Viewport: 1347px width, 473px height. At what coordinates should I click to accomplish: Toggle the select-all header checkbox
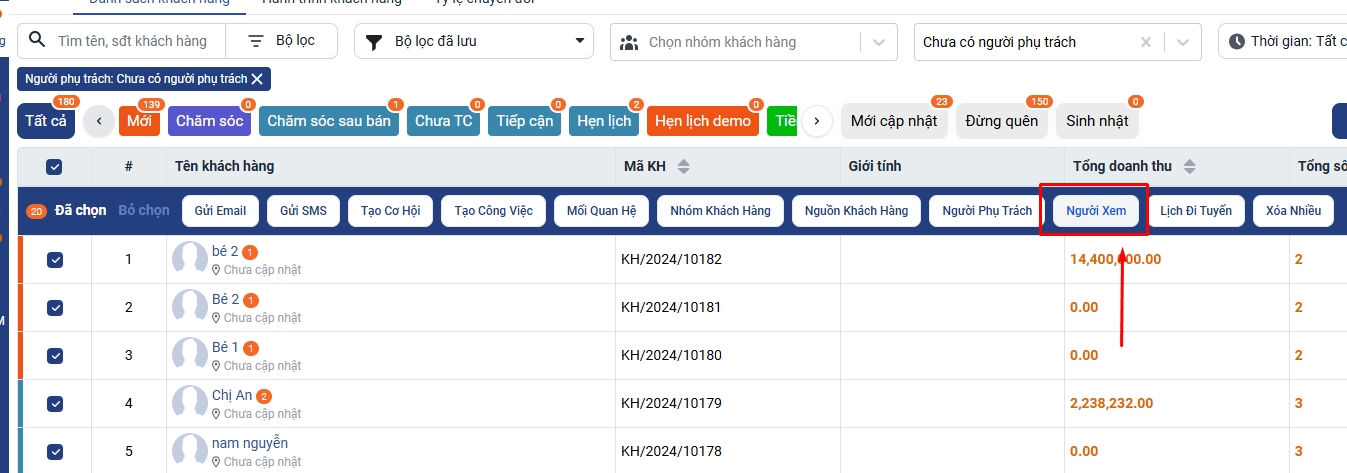55,167
